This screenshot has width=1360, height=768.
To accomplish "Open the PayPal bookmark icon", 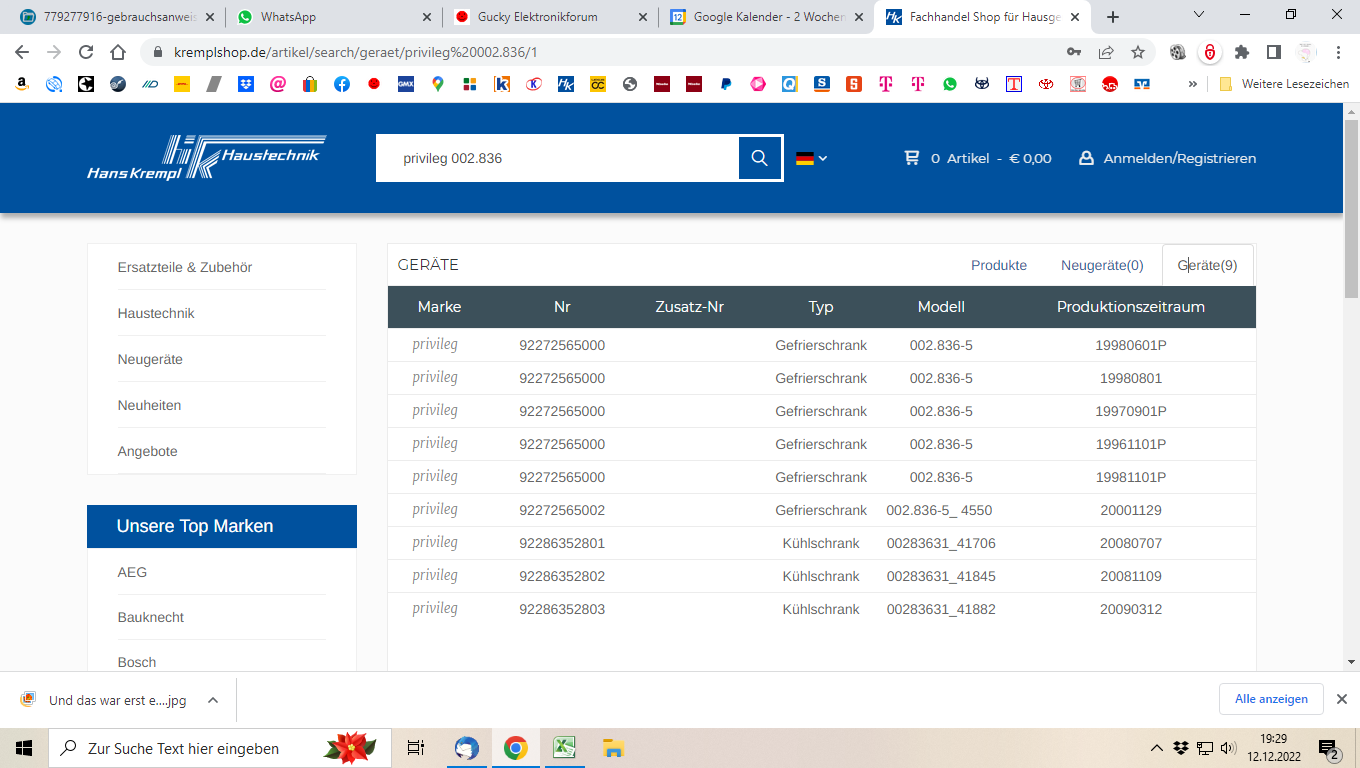I will pyautogui.click(x=726, y=85).
